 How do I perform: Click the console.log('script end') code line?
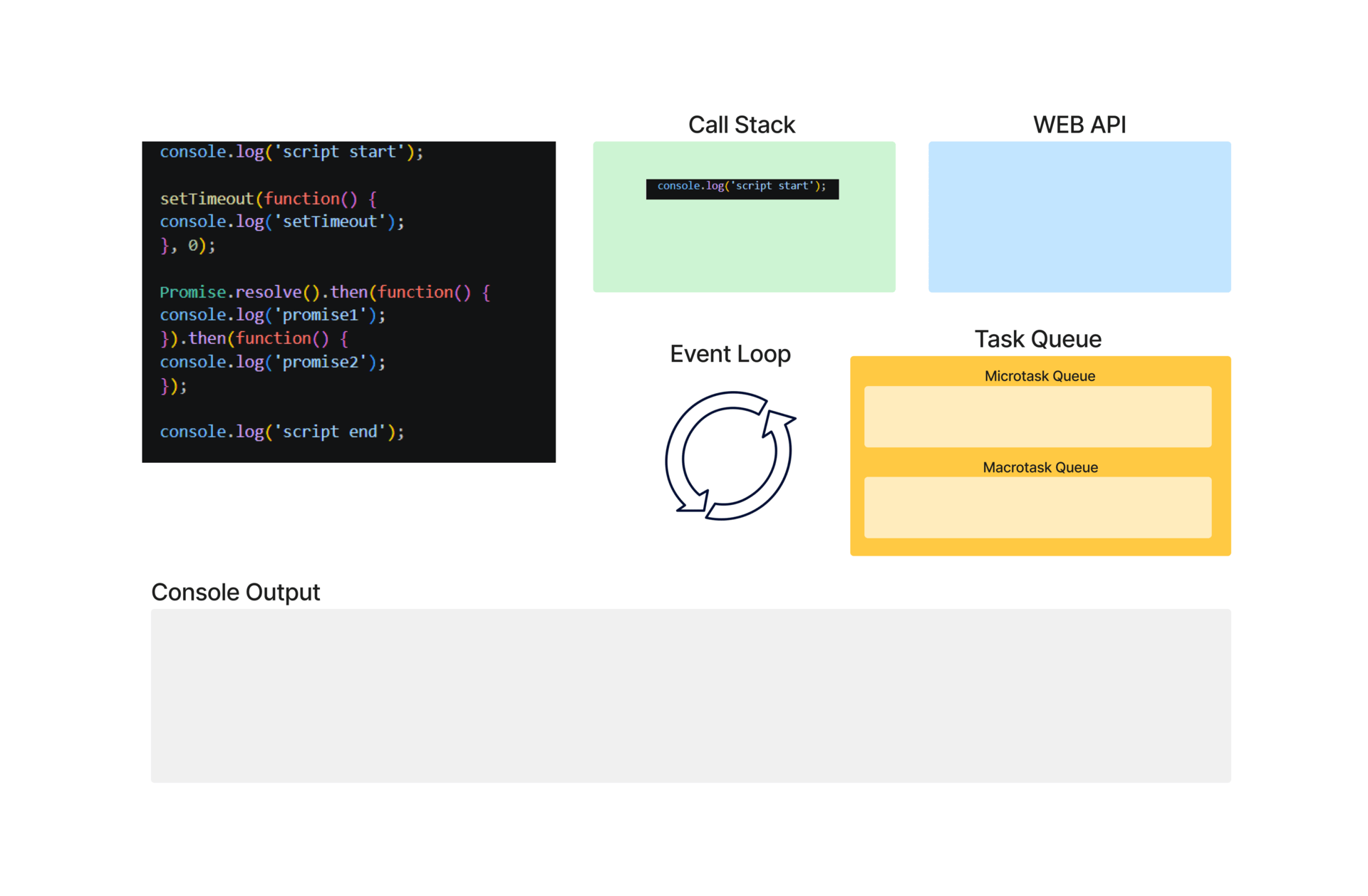point(282,432)
